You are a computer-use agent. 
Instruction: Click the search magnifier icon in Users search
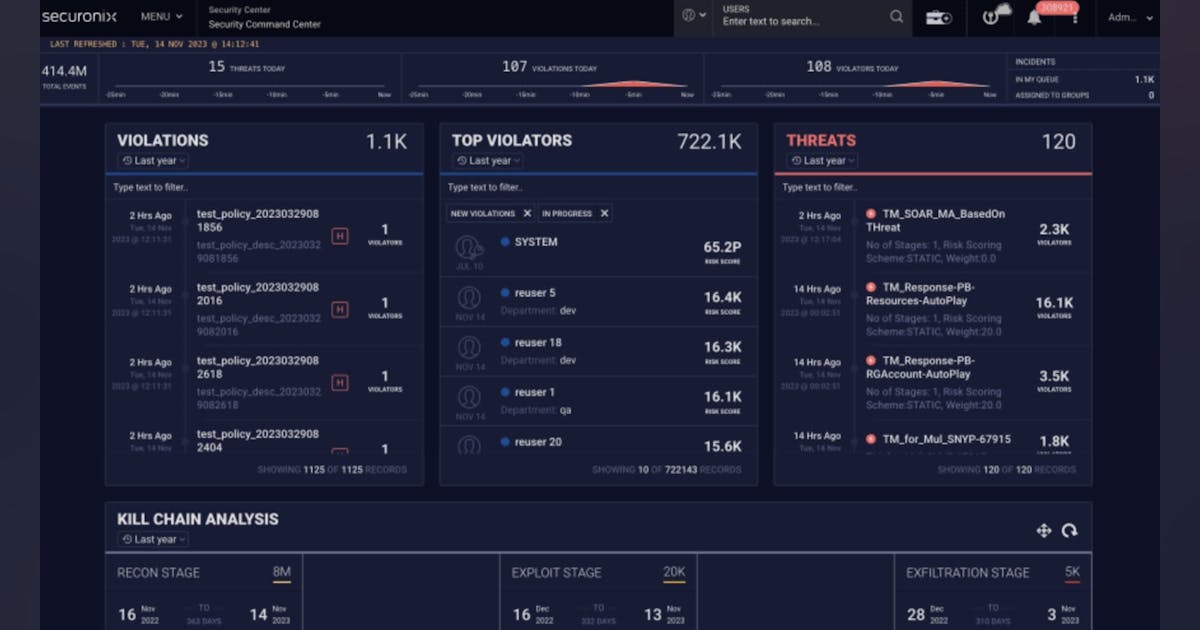pos(896,17)
